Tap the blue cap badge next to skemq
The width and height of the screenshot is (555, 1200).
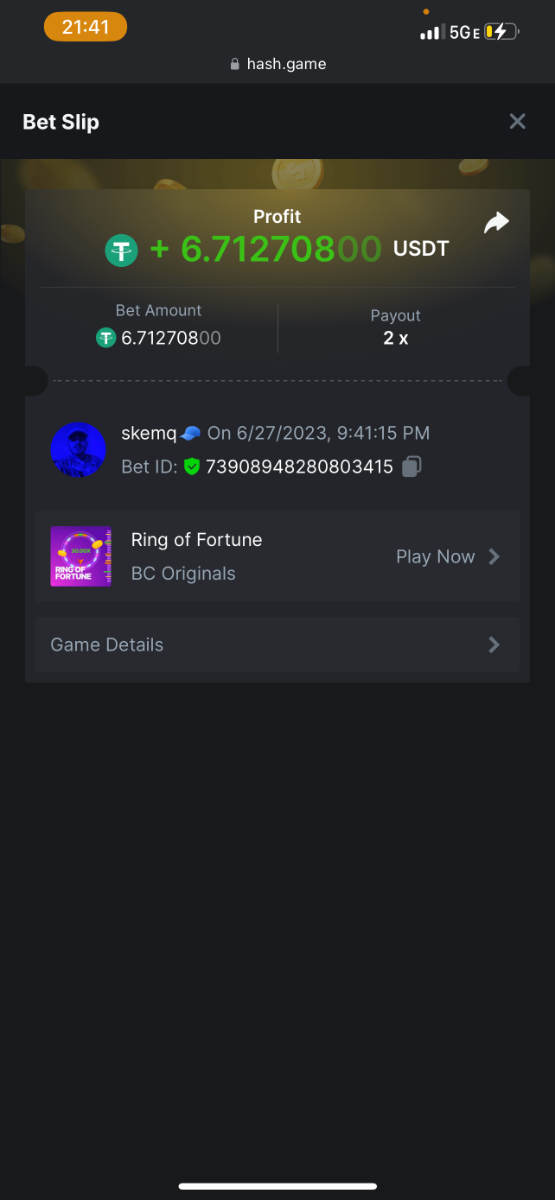point(191,433)
